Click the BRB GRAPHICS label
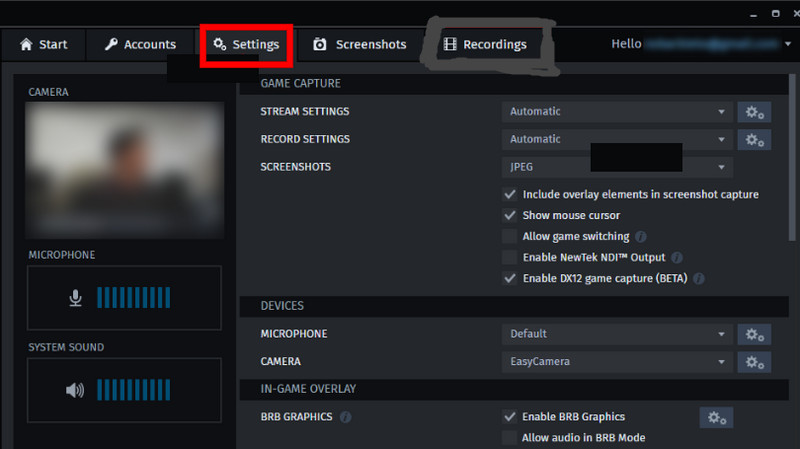 tap(296, 417)
